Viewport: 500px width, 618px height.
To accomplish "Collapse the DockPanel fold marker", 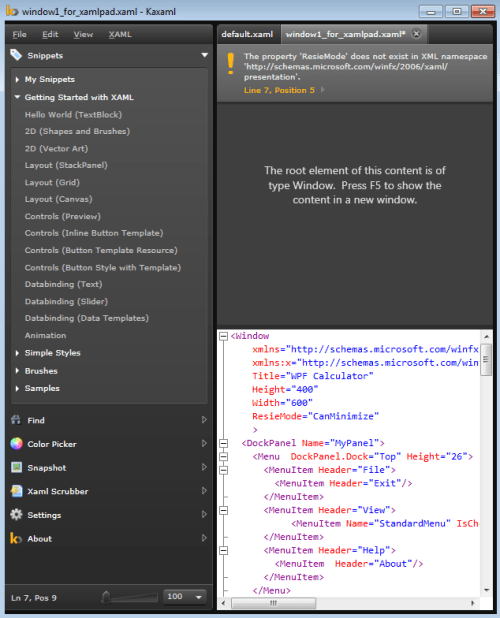I will coord(223,443).
